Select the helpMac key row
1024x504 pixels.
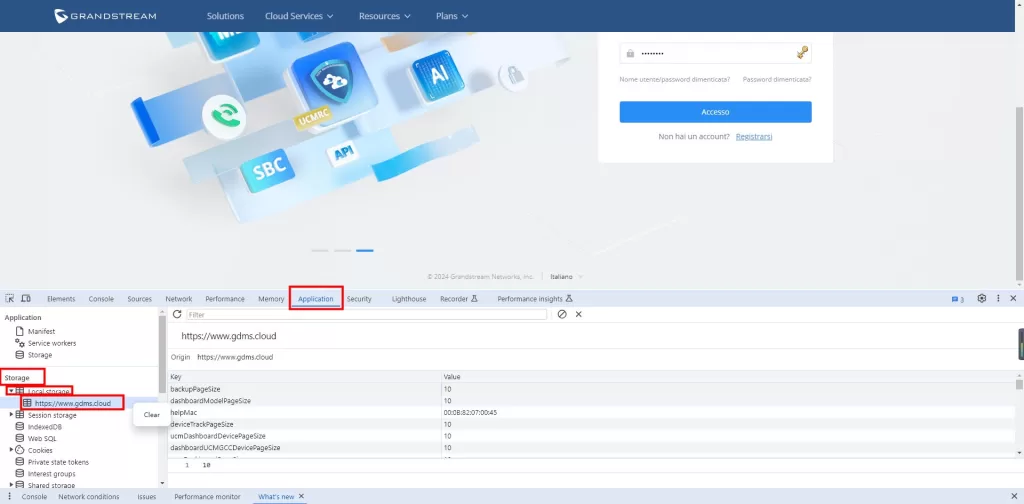[x=591, y=413]
